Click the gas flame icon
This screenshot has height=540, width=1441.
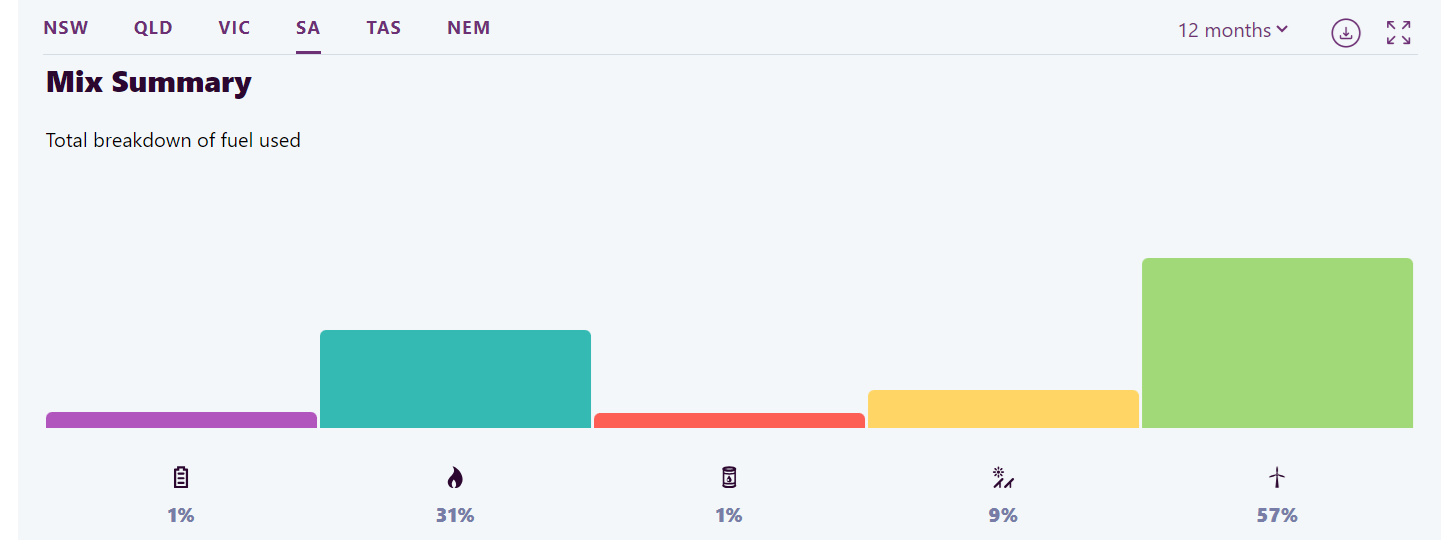coord(455,478)
